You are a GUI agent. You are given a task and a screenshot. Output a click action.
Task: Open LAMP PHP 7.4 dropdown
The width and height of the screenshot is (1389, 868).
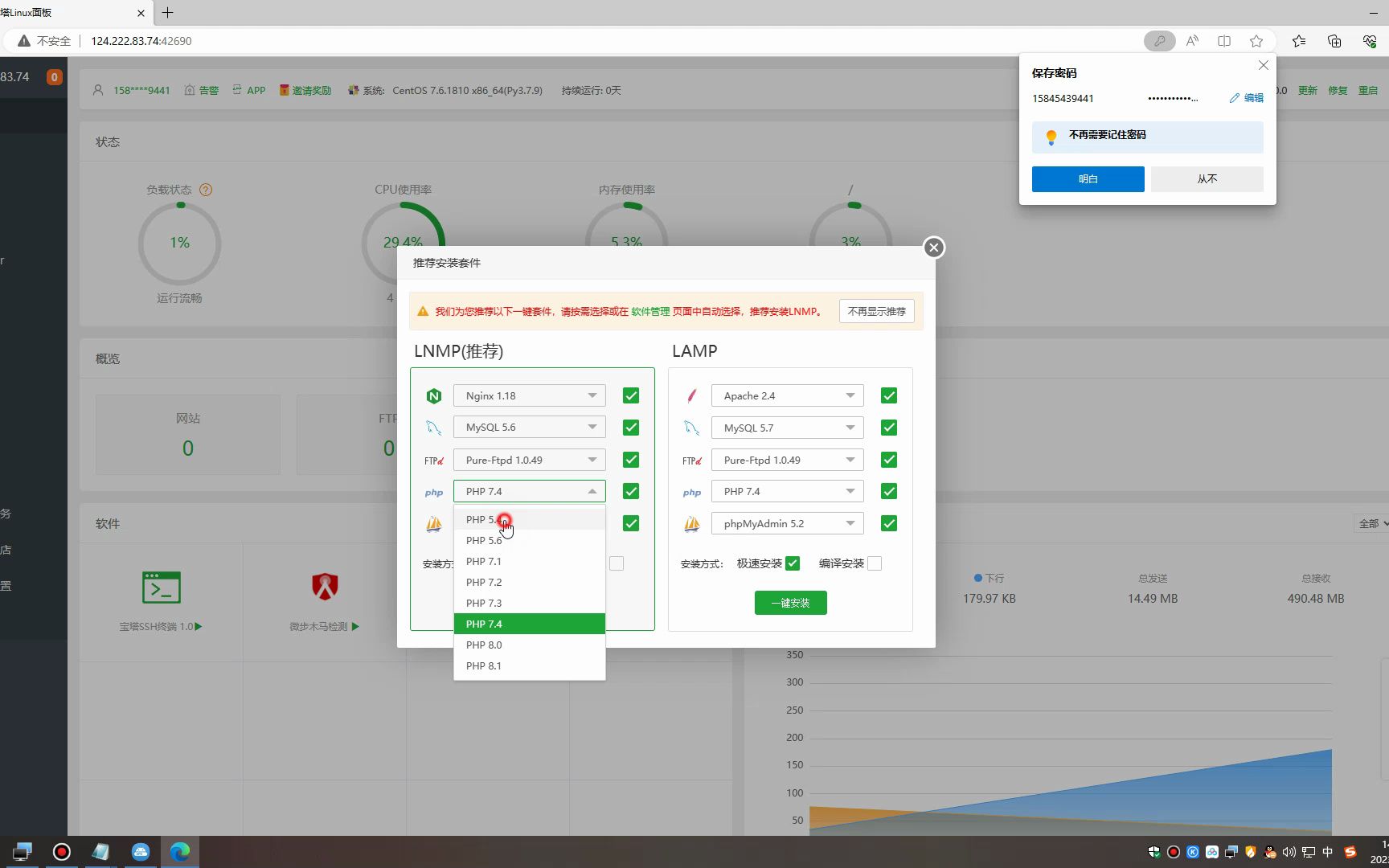(x=787, y=491)
